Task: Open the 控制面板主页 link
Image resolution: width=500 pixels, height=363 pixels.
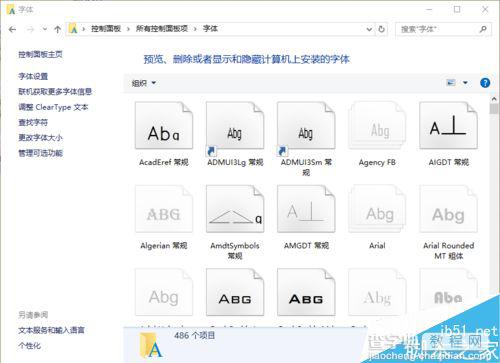Action: [x=40, y=54]
